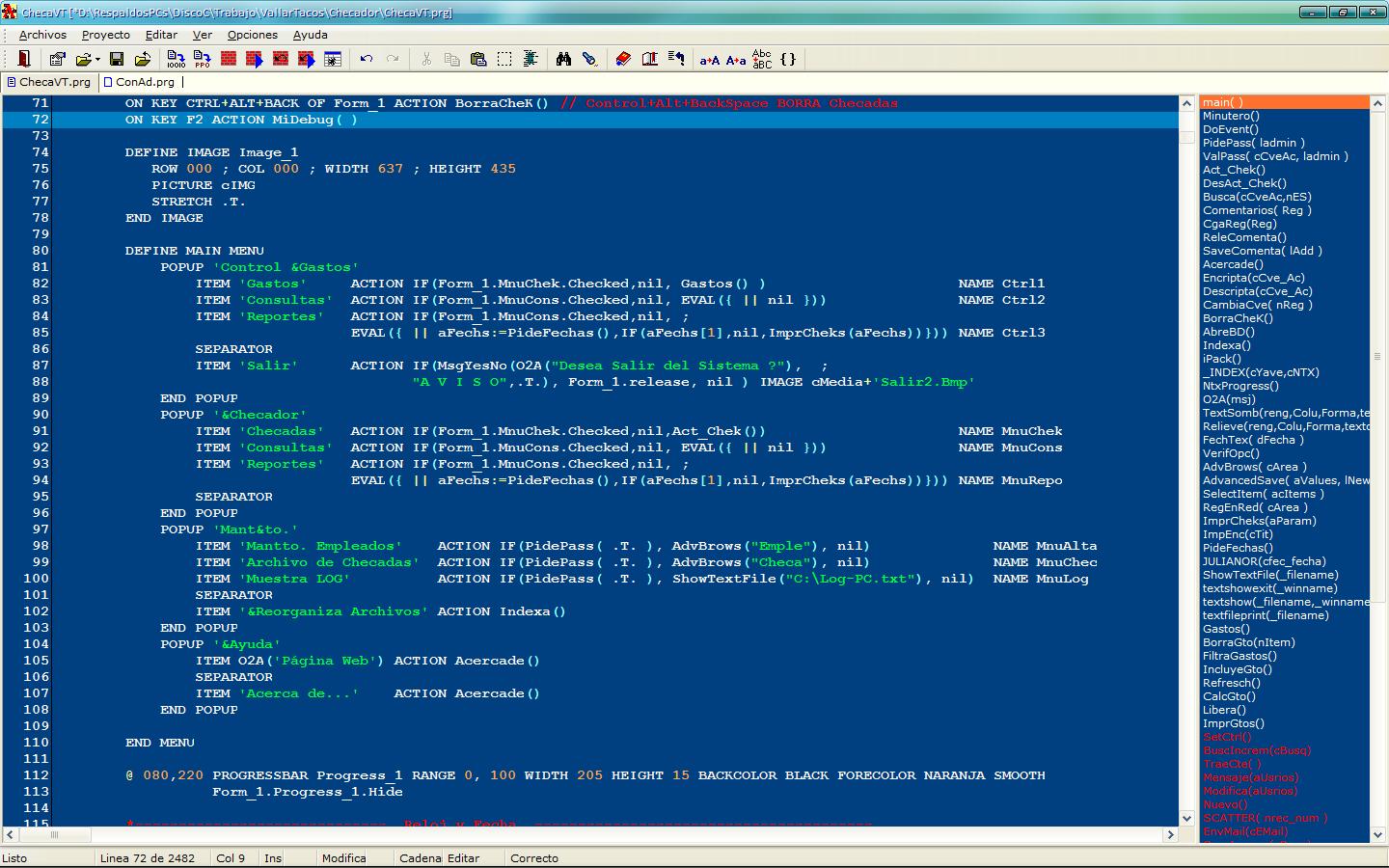1389x868 pixels.
Task: Select red SetCtrl() function entry
Action: tap(1227, 737)
